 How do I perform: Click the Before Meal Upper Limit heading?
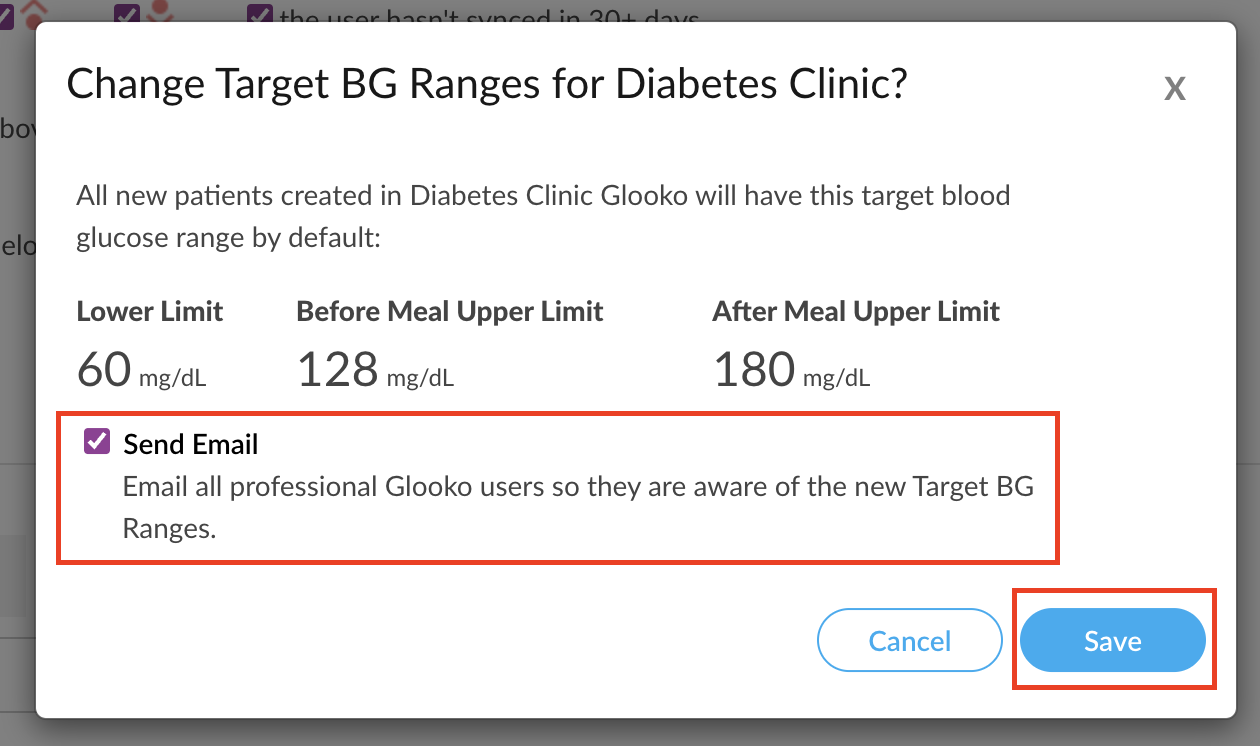coord(450,311)
